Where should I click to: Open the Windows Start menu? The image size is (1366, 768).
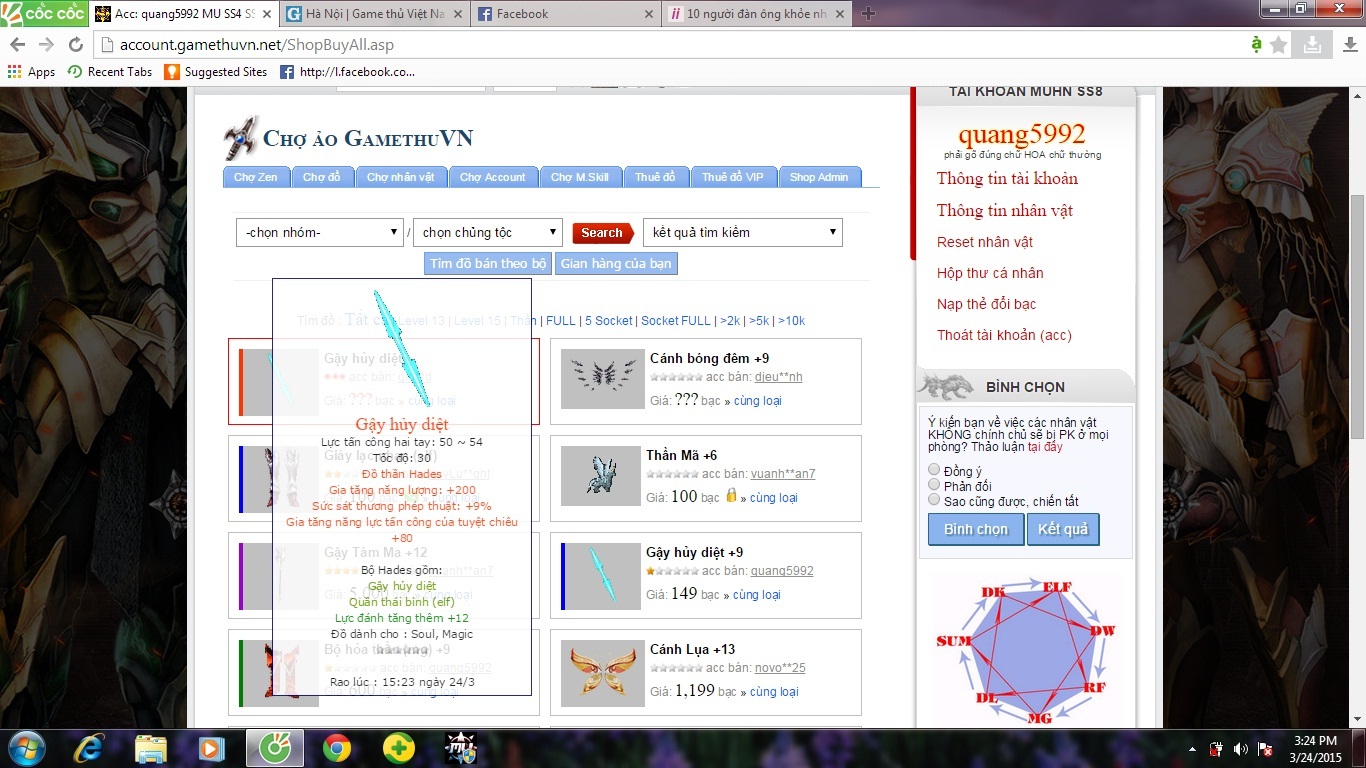point(25,748)
